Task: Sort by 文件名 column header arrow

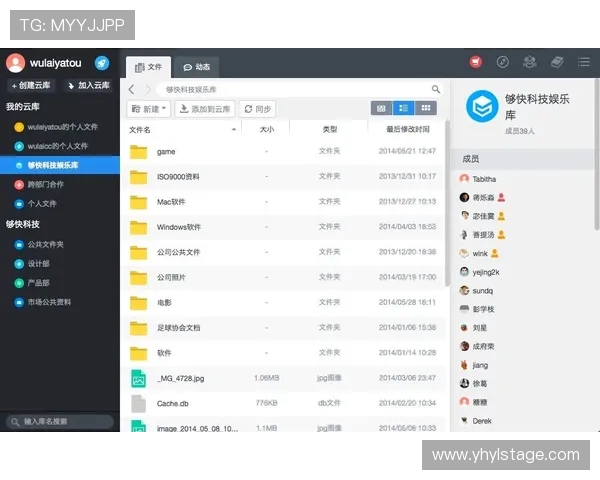Action: click(x=234, y=130)
